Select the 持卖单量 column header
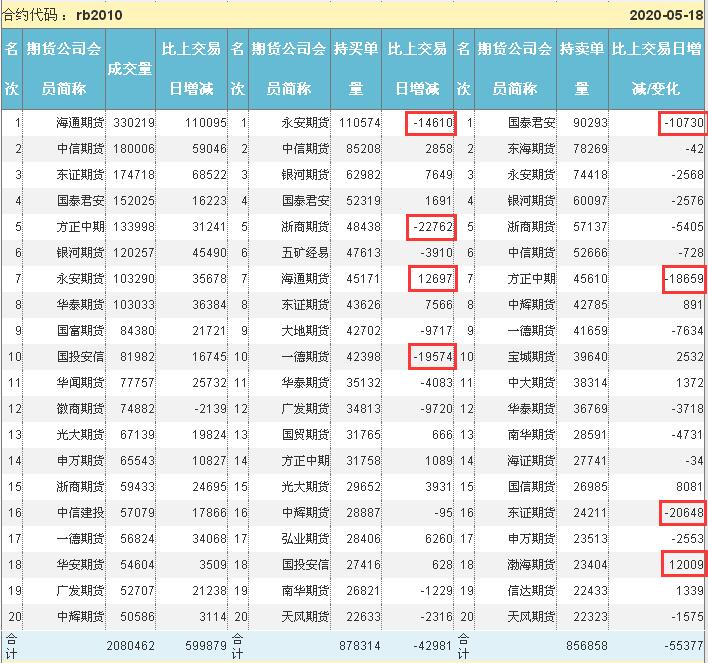The width and height of the screenshot is (708, 663). (582, 68)
